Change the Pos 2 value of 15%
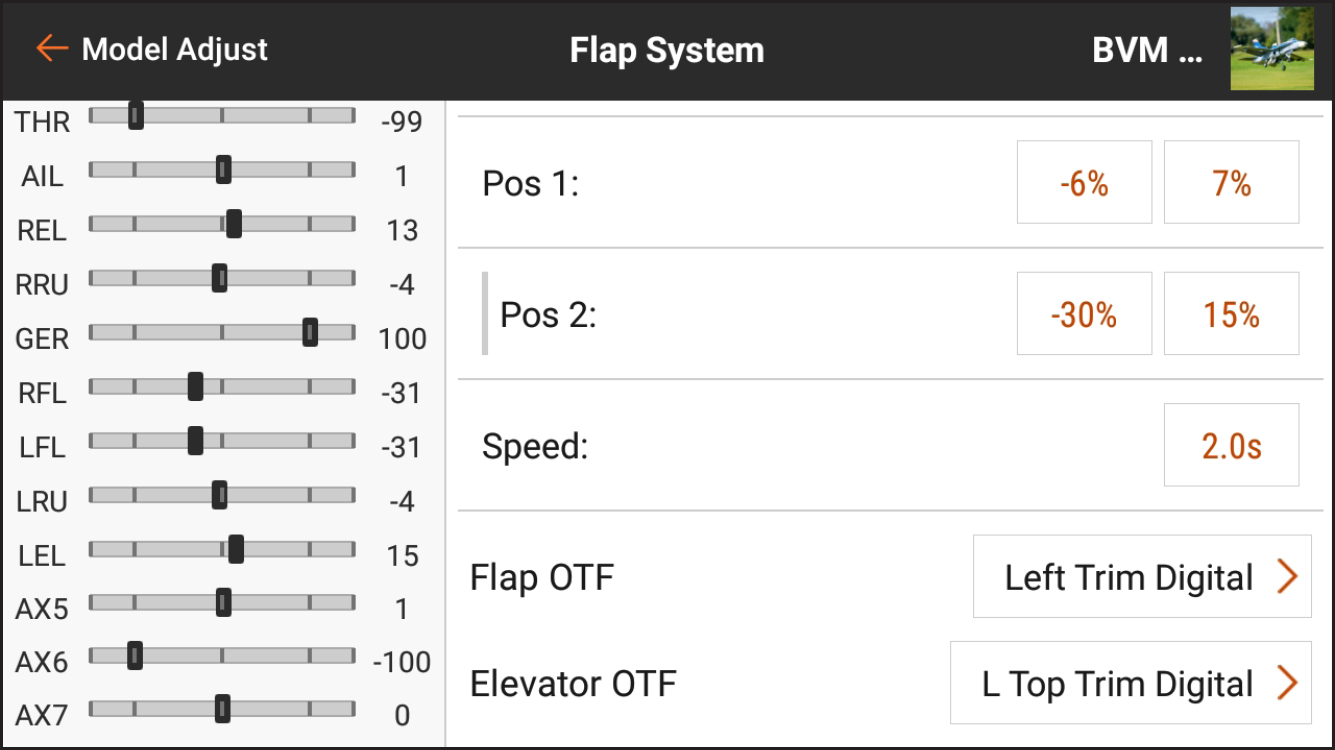This screenshot has height=750, width=1335. click(1231, 313)
